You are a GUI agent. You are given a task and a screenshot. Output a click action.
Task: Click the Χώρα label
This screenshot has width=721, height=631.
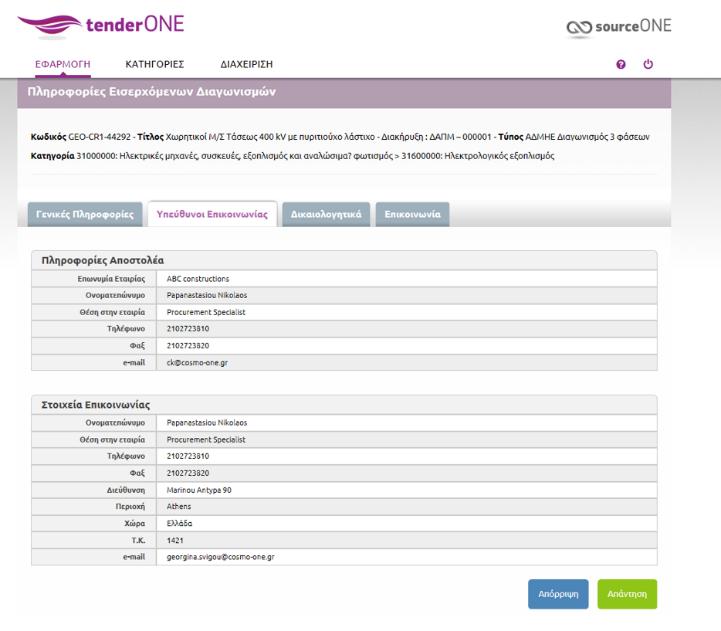pos(135,523)
